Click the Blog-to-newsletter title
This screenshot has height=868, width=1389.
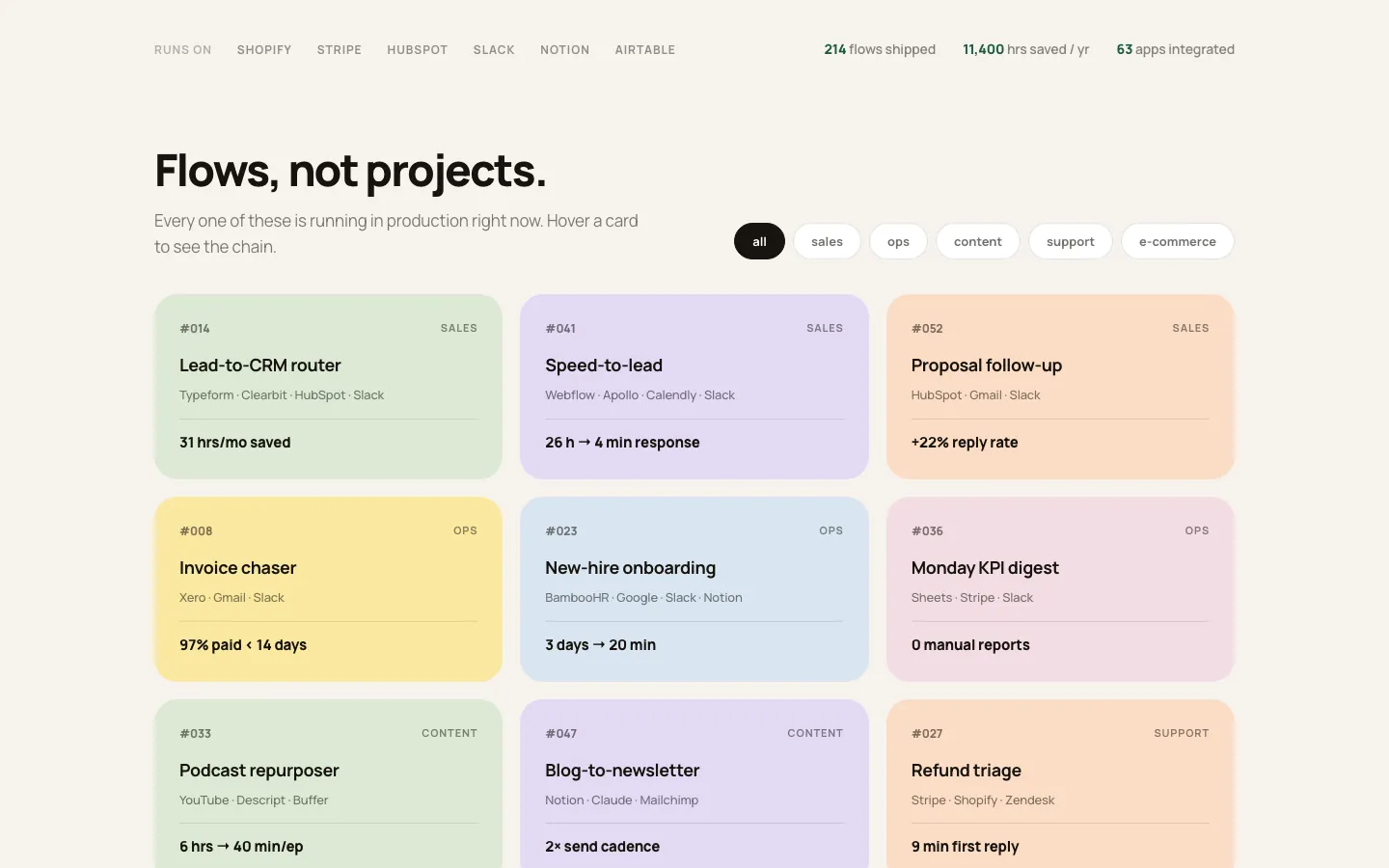(x=622, y=771)
